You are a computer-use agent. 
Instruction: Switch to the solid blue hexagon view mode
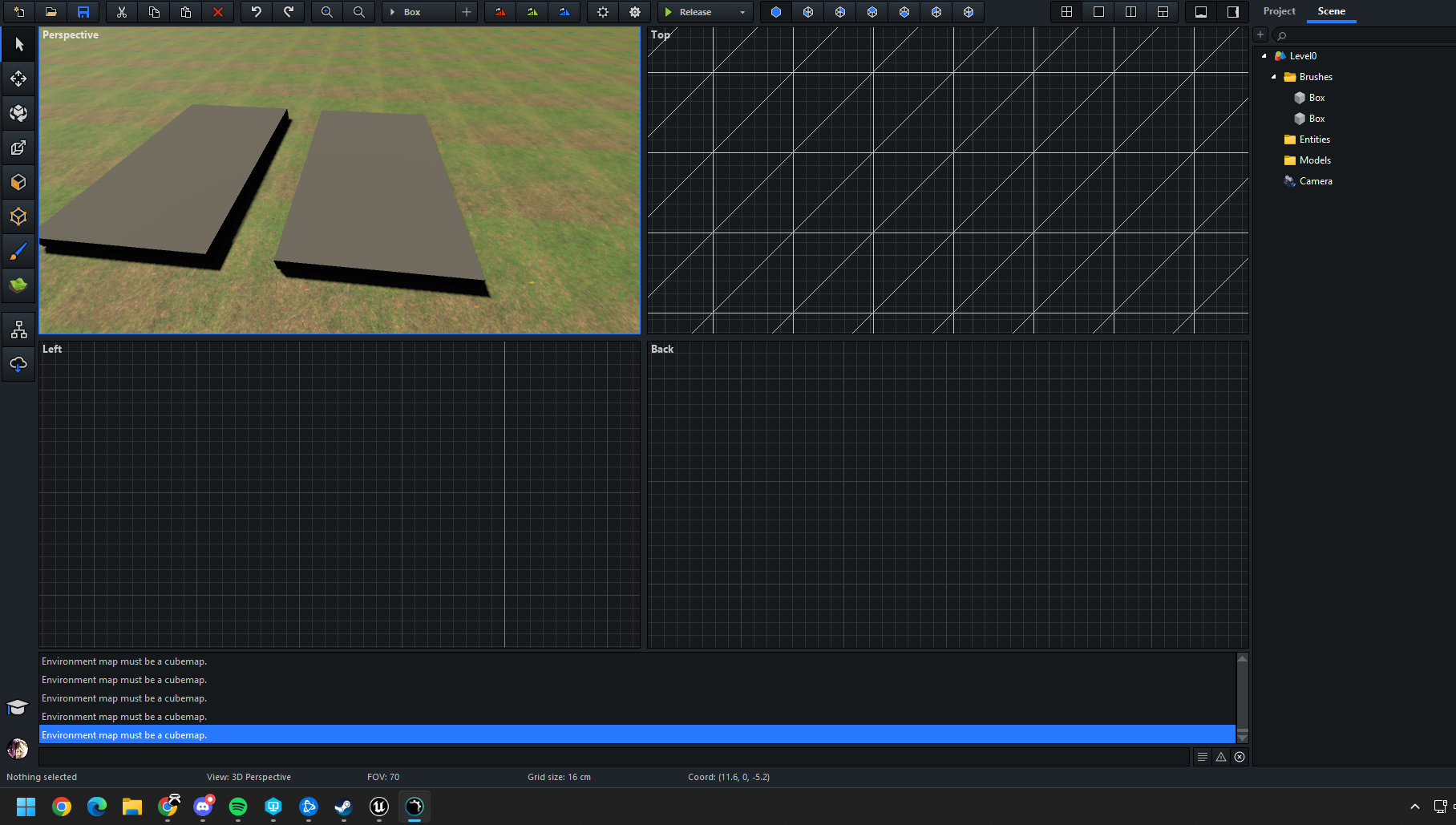pyautogui.click(x=776, y=12)
